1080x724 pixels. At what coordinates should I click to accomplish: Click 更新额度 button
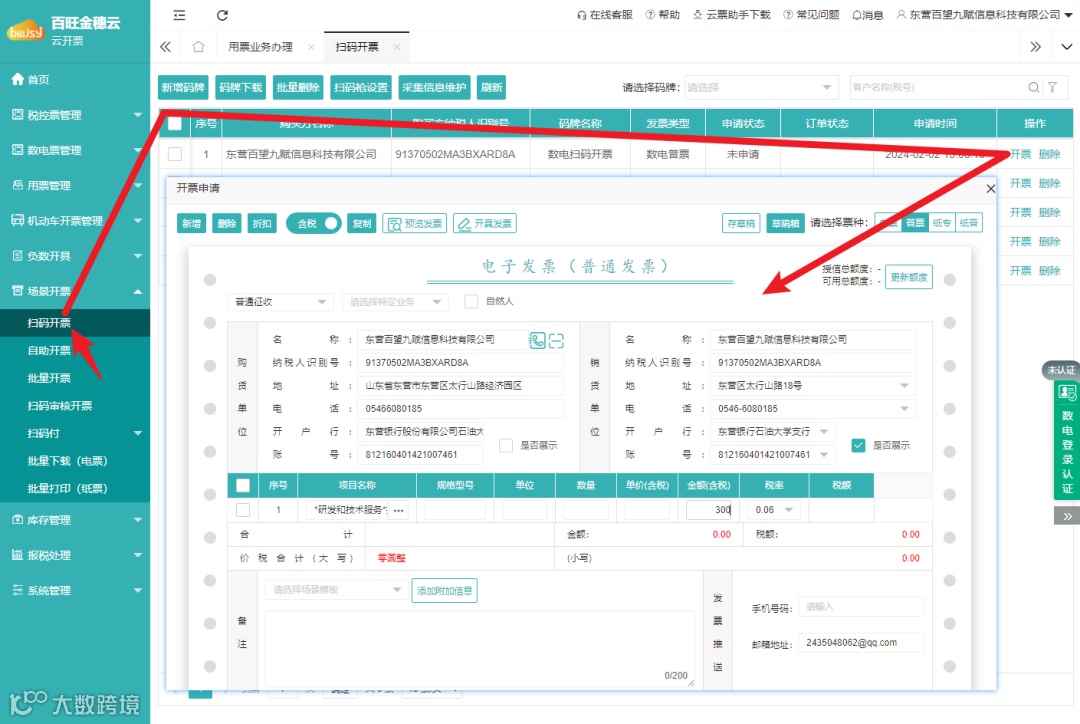pyautogui.click(x=908, y=277)
